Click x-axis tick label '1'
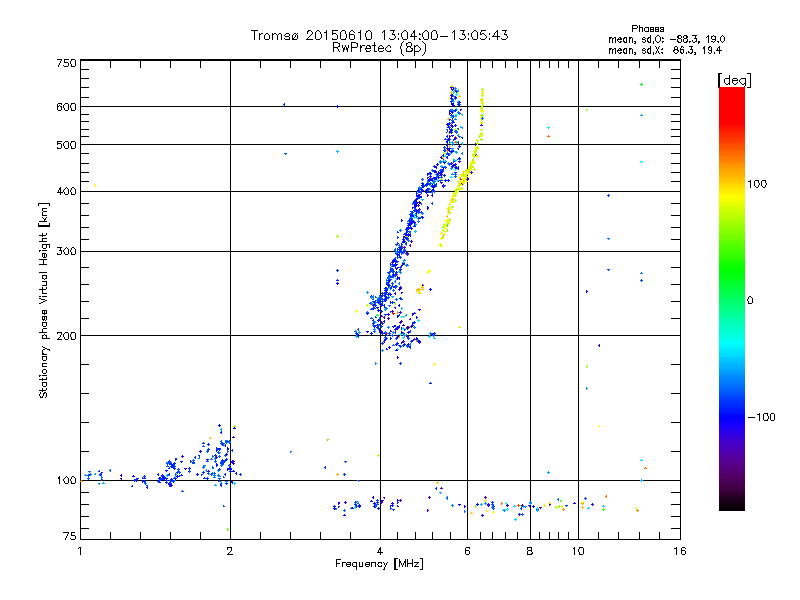 [x=80, y=551]
